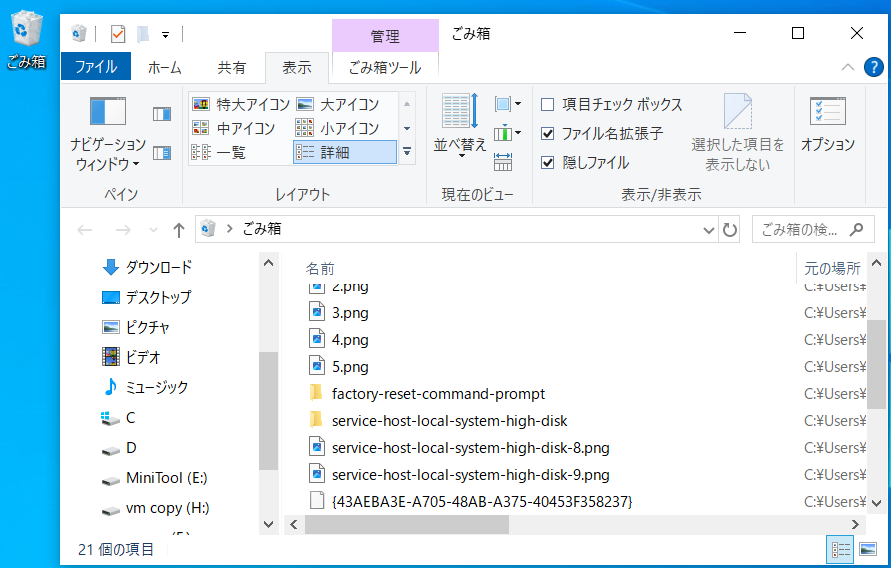
Task: Switch to the 共有 ribbon tab
Action: (x=231, y=67)
